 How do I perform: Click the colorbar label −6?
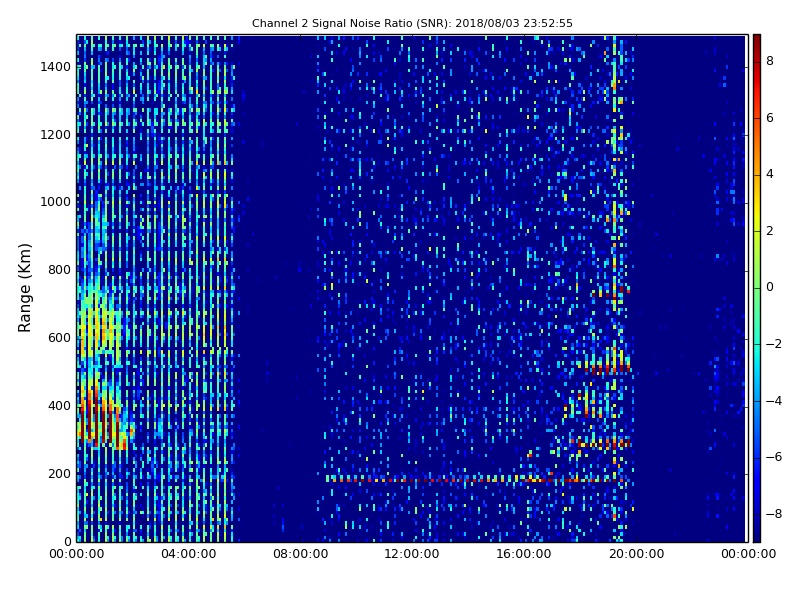[x=774, y=457]
